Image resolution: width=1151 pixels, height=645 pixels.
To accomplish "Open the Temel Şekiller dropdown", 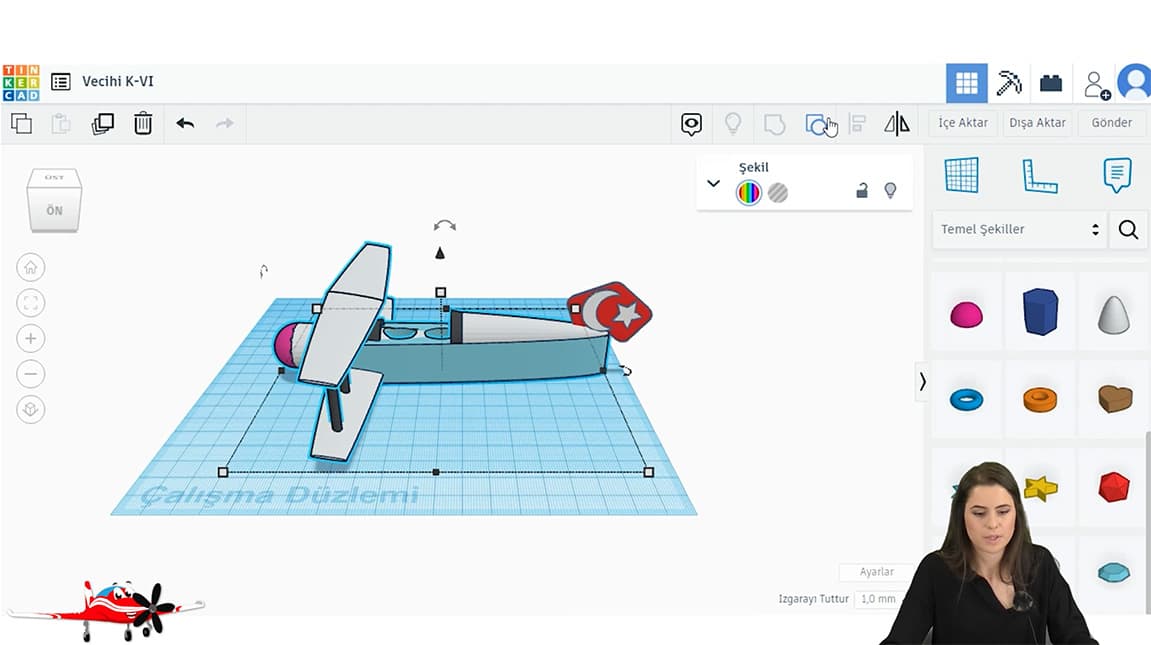I will click(1019, 229).
